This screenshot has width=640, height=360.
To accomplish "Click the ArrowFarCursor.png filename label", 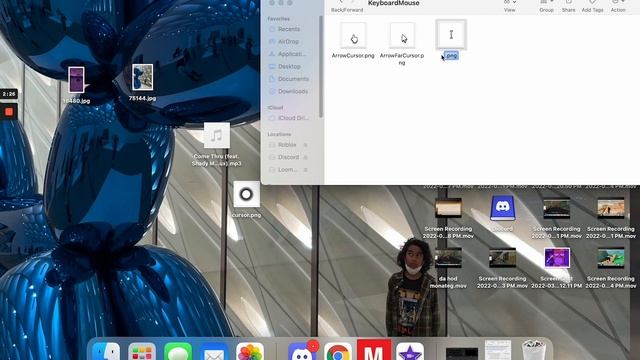I will click(402, 59).
